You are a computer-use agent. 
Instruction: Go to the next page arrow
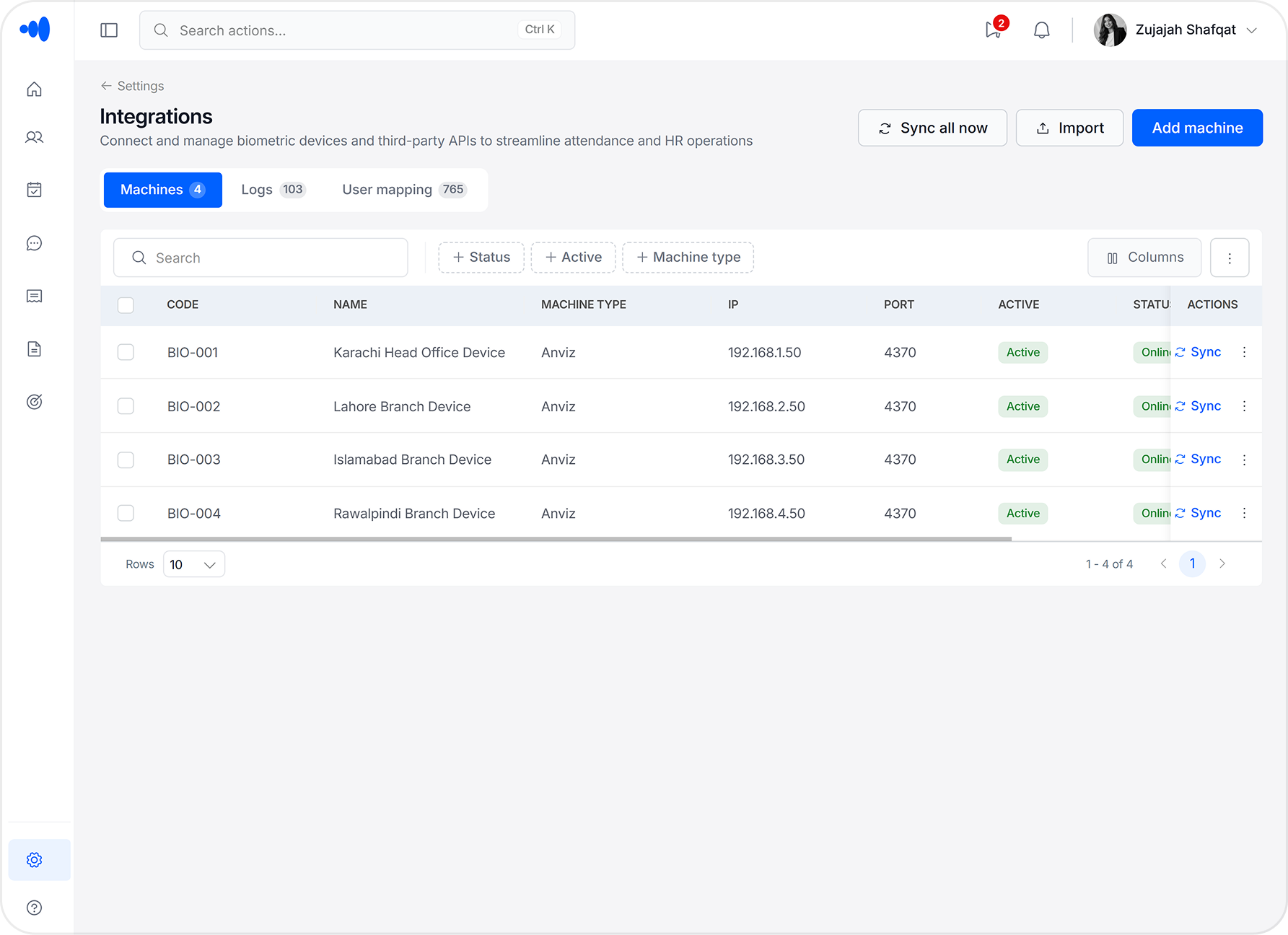pos(1222,563)
